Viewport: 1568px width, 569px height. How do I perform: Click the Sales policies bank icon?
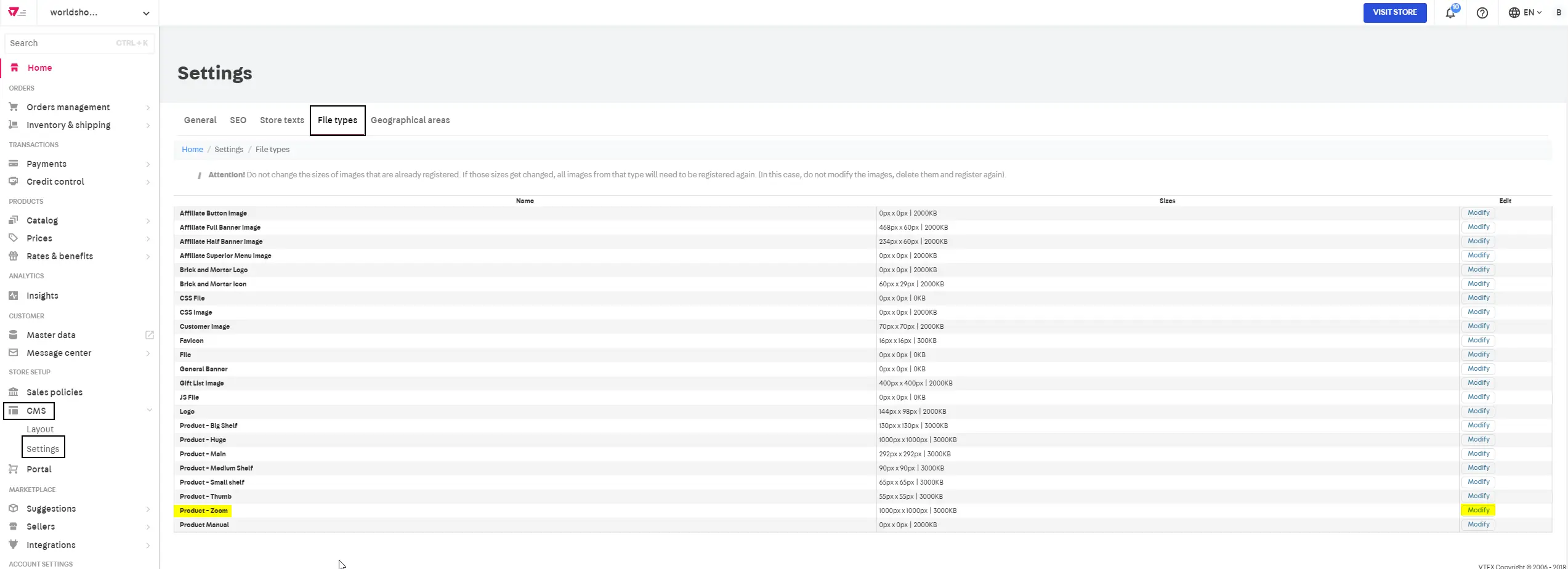point(14,392)
